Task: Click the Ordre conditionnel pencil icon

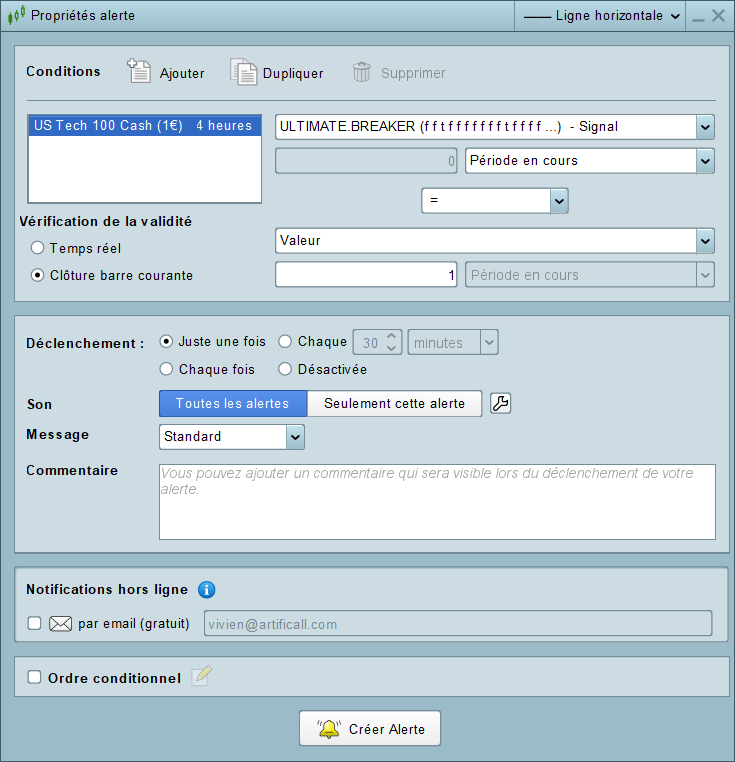Action: tap(202, 675)
